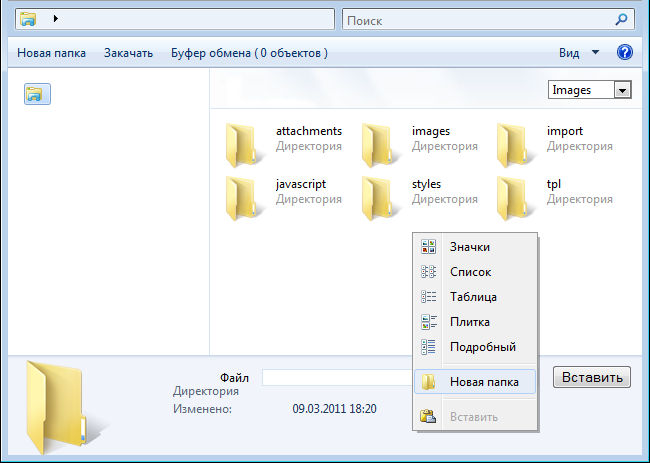Choose Значки in the context menu
Viewport: 650px width, 463px height.
475,247
